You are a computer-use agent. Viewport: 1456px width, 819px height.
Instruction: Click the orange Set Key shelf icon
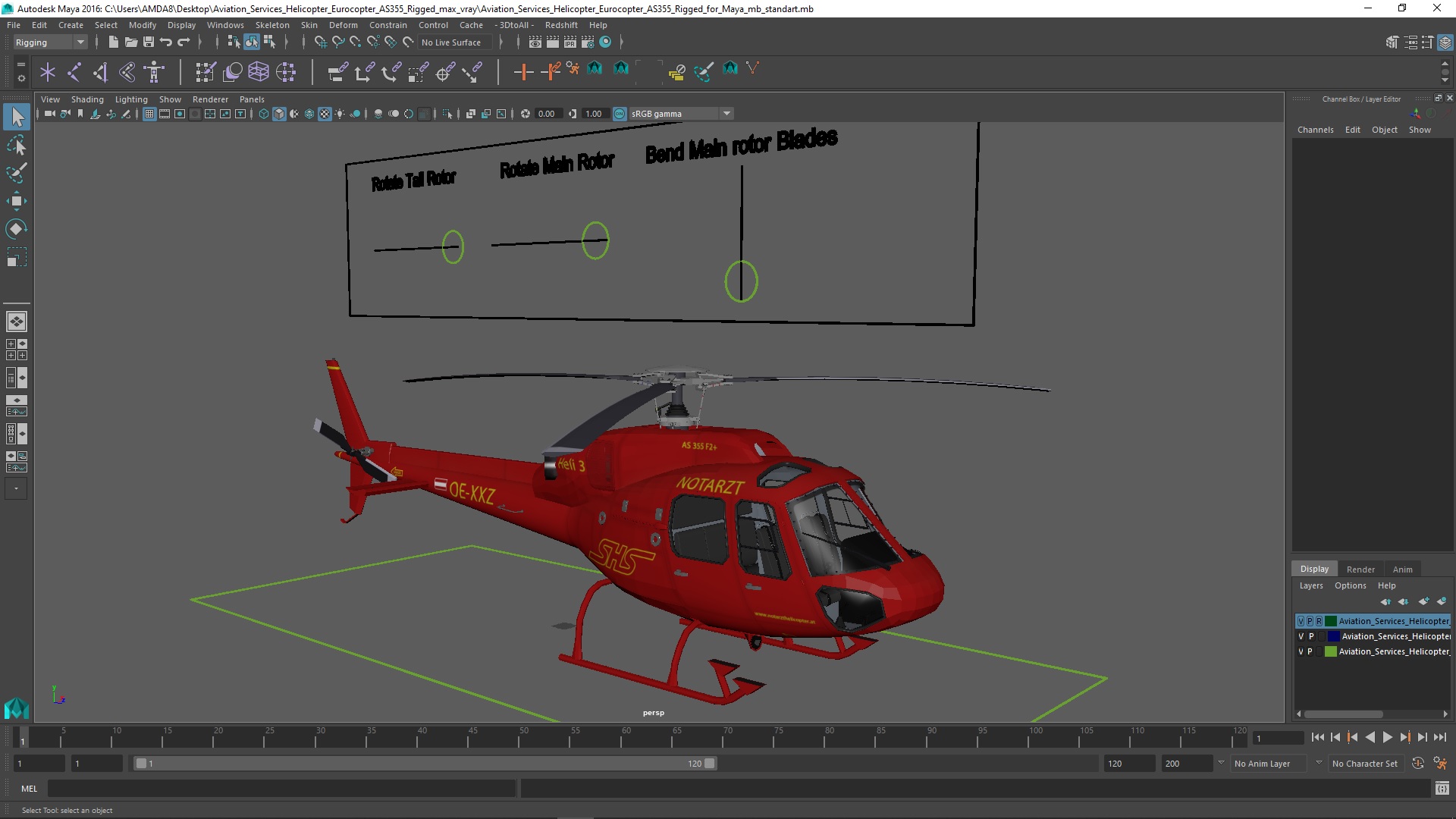point(523,72)
